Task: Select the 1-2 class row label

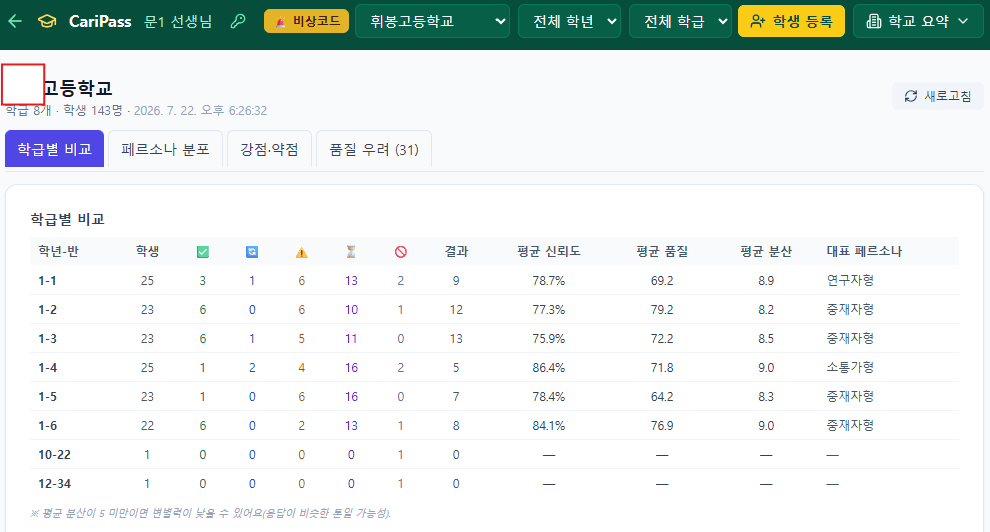Action: click(47, 310)
